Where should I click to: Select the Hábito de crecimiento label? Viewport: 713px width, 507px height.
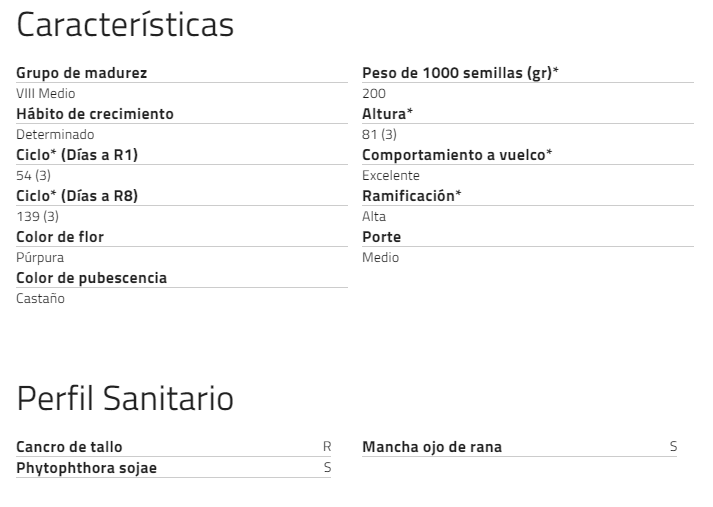point(95,114)
